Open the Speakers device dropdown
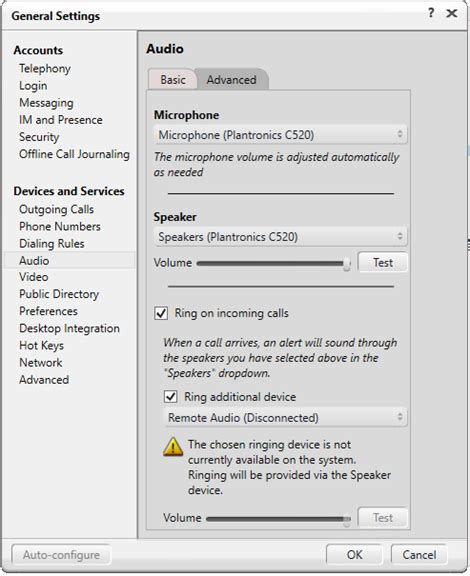Image resolution: width=470 pixels, height=576 pixels. (x=280, y=237)
